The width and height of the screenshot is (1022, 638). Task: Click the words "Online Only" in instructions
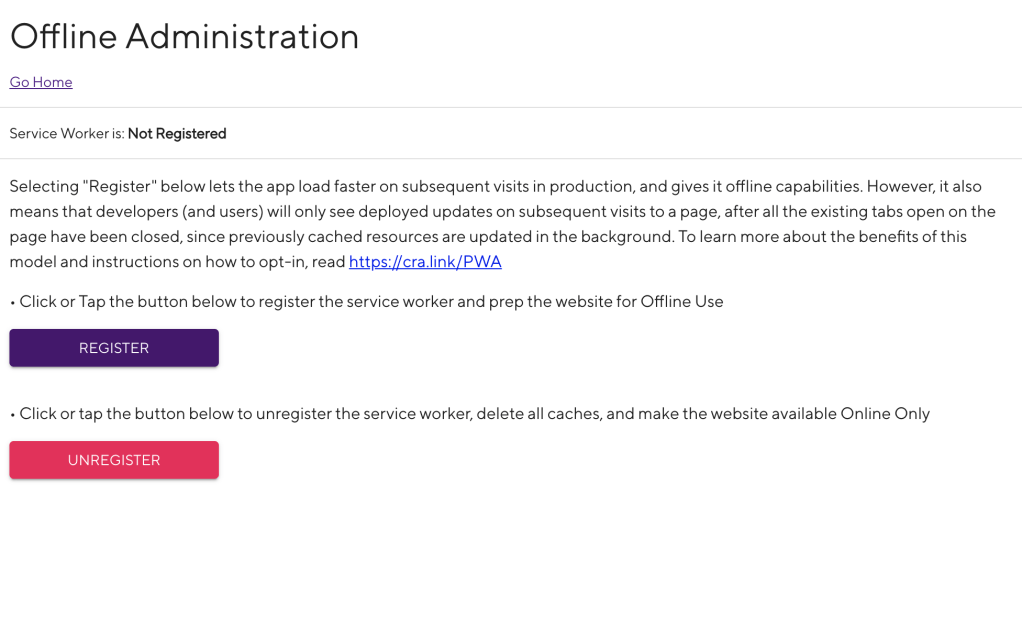(x=885, y=413)
